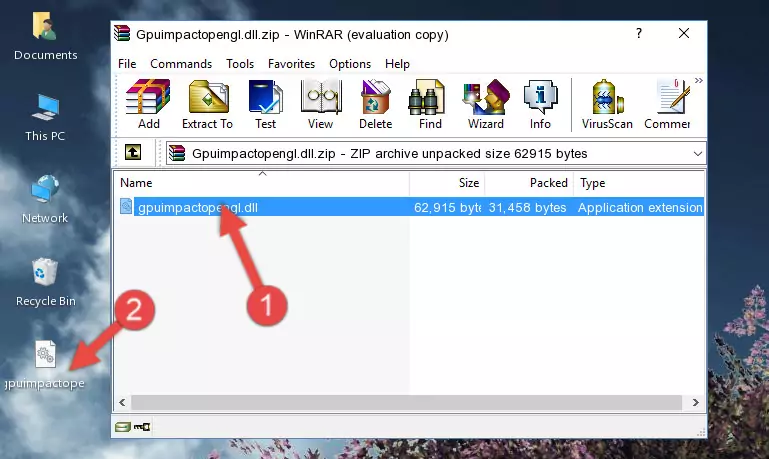Open the File menu
The height and width of the screenshot is (459, 769).
pyautogui.click(x=127, y=64)
